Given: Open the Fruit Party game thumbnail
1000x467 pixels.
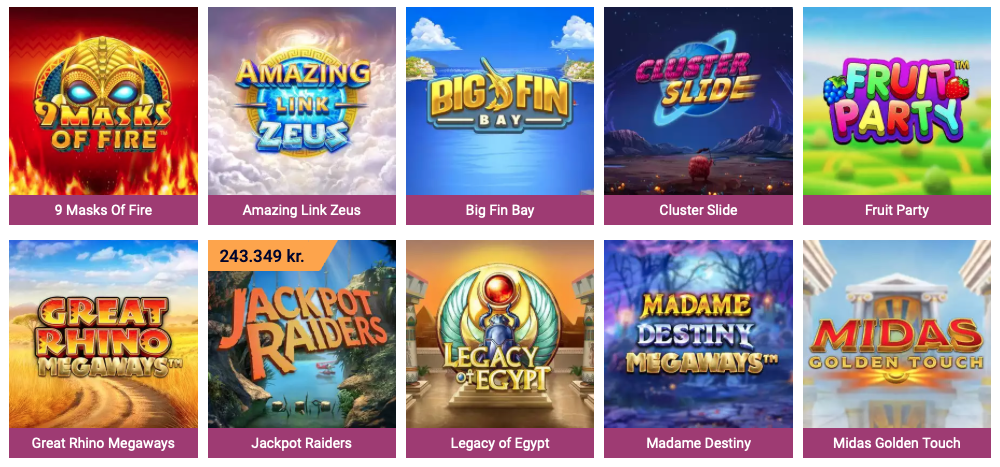Looking at the screenshot, I should coord(897,101).
